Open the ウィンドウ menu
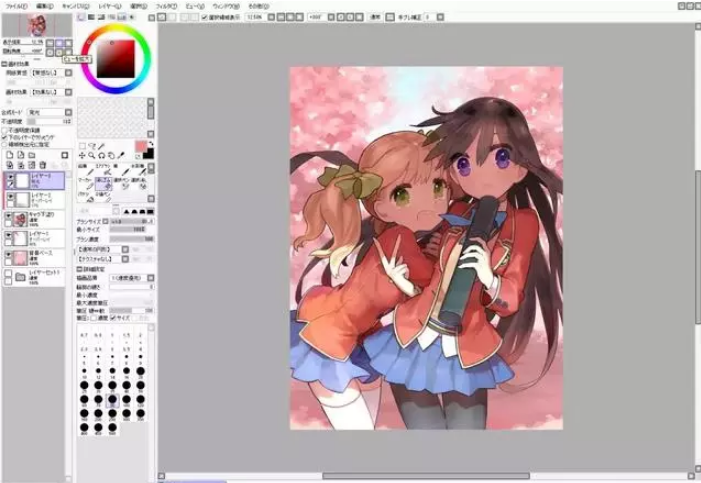 coord(226,6)
